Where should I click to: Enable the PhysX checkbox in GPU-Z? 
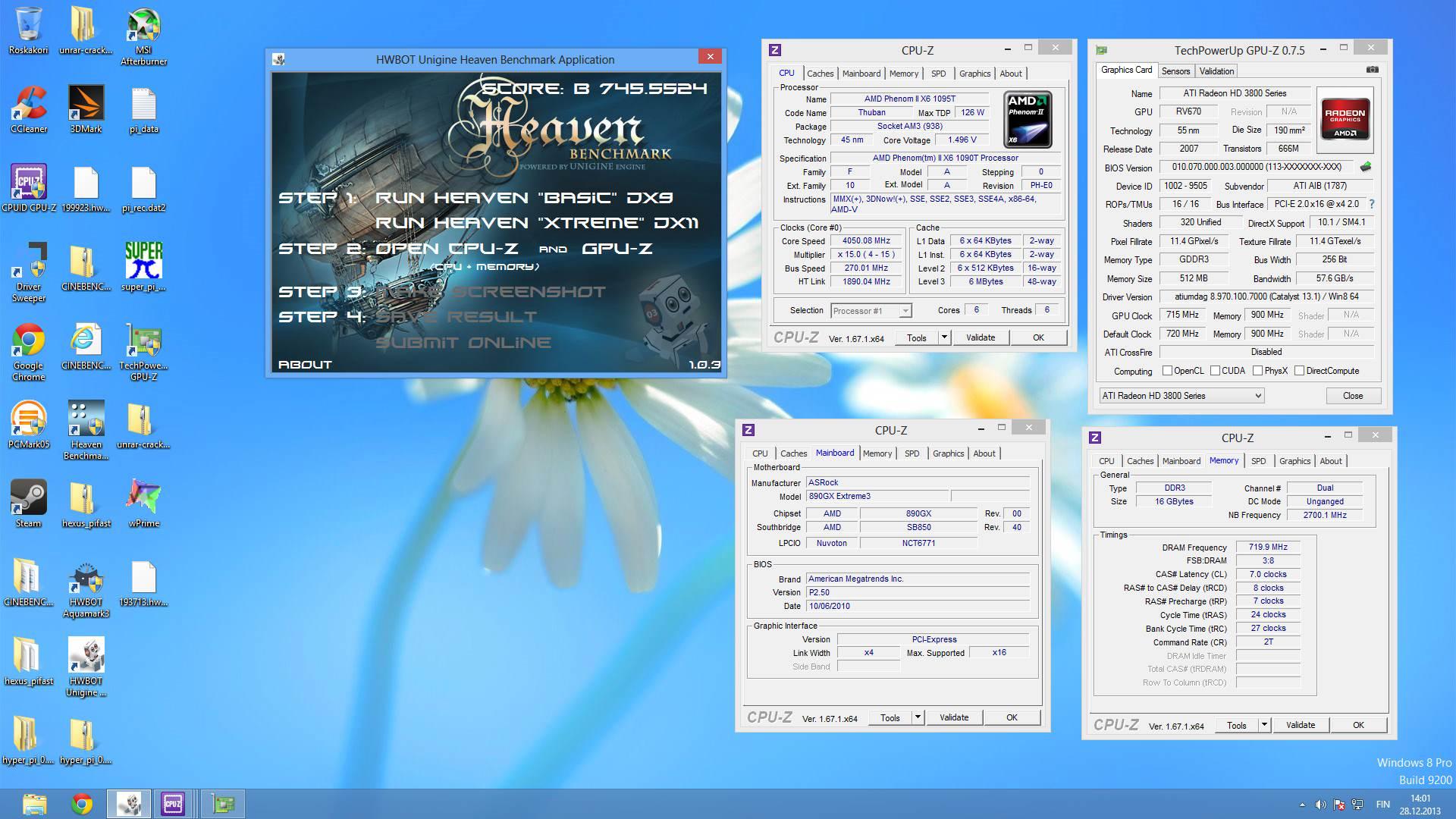1257,371
